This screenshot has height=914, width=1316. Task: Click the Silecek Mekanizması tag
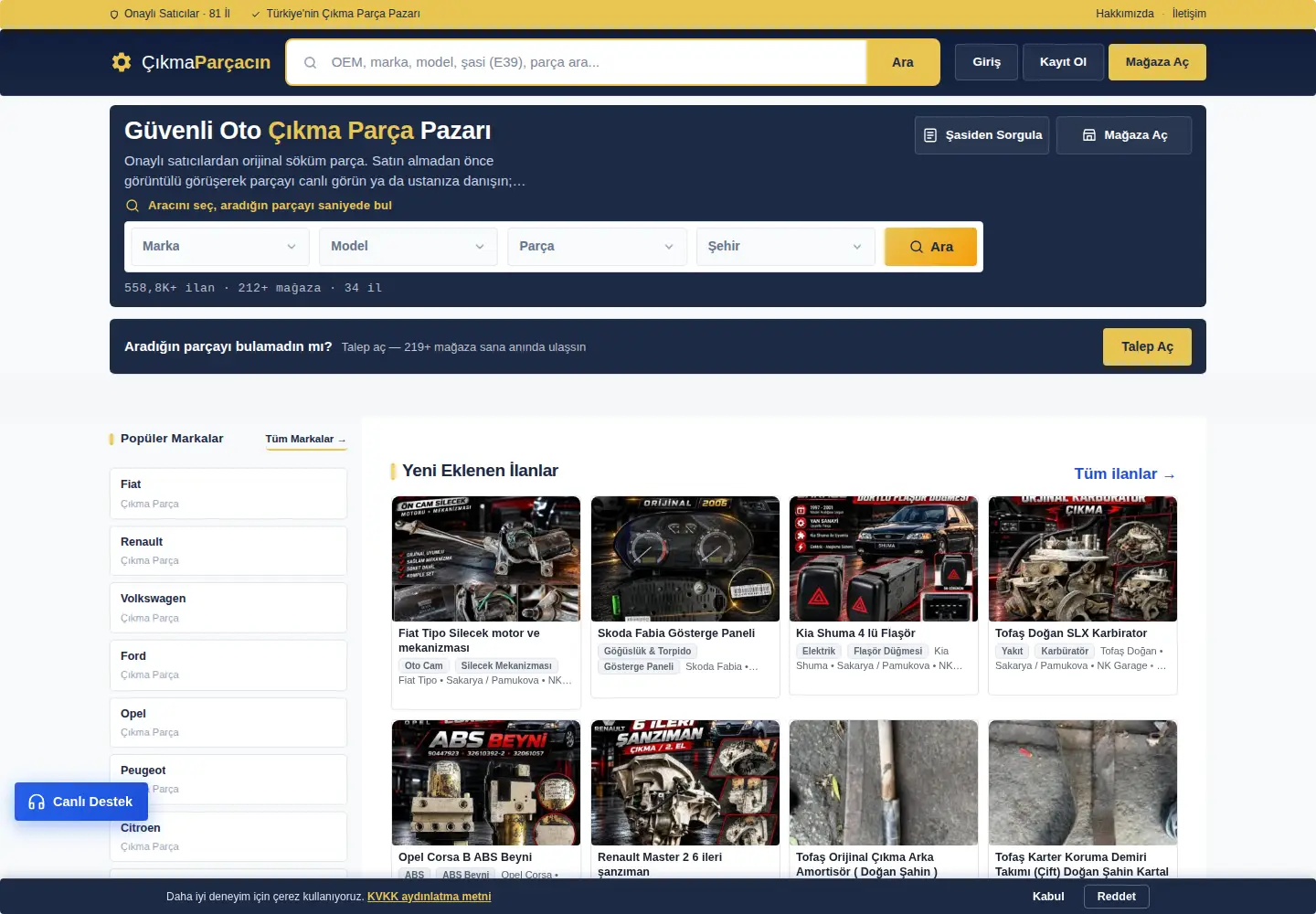click(x=506, y=666)
